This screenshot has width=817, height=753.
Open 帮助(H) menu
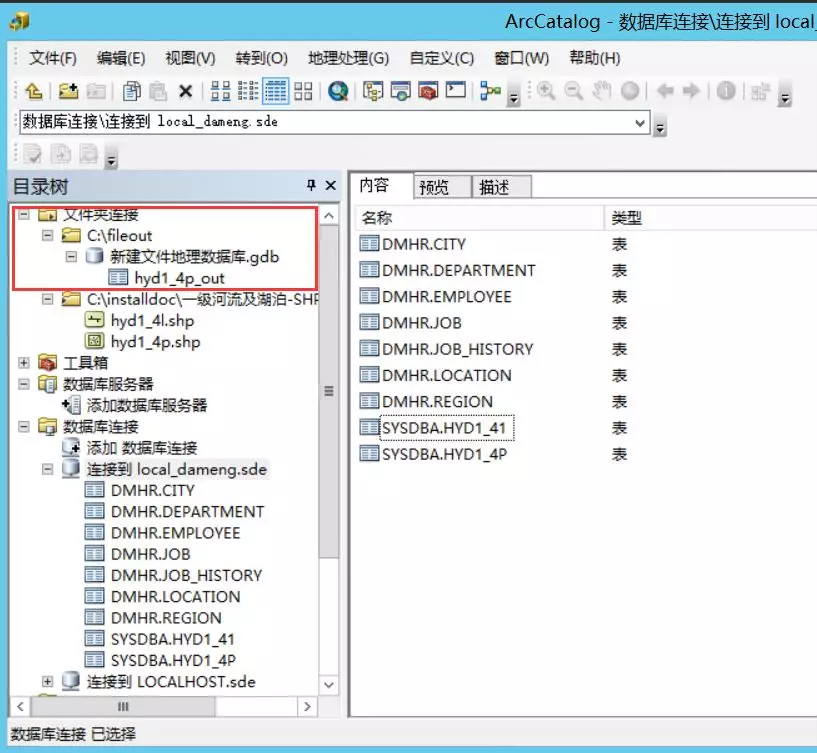(x=595, y=58)
